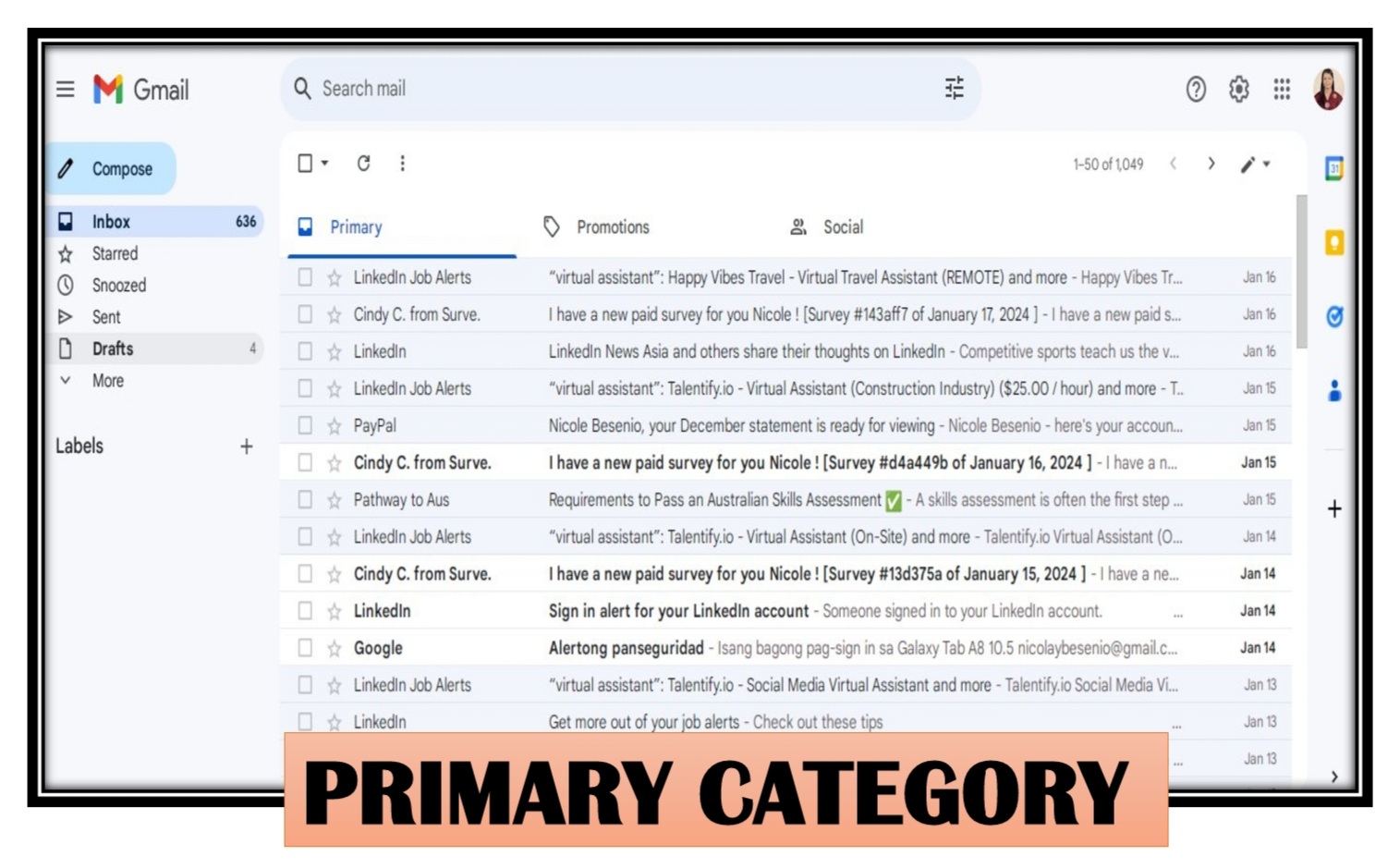Screen dimensions: 1400x868
Task: Star the Happy Vibes Travel job alert
Action: (335, 277)
